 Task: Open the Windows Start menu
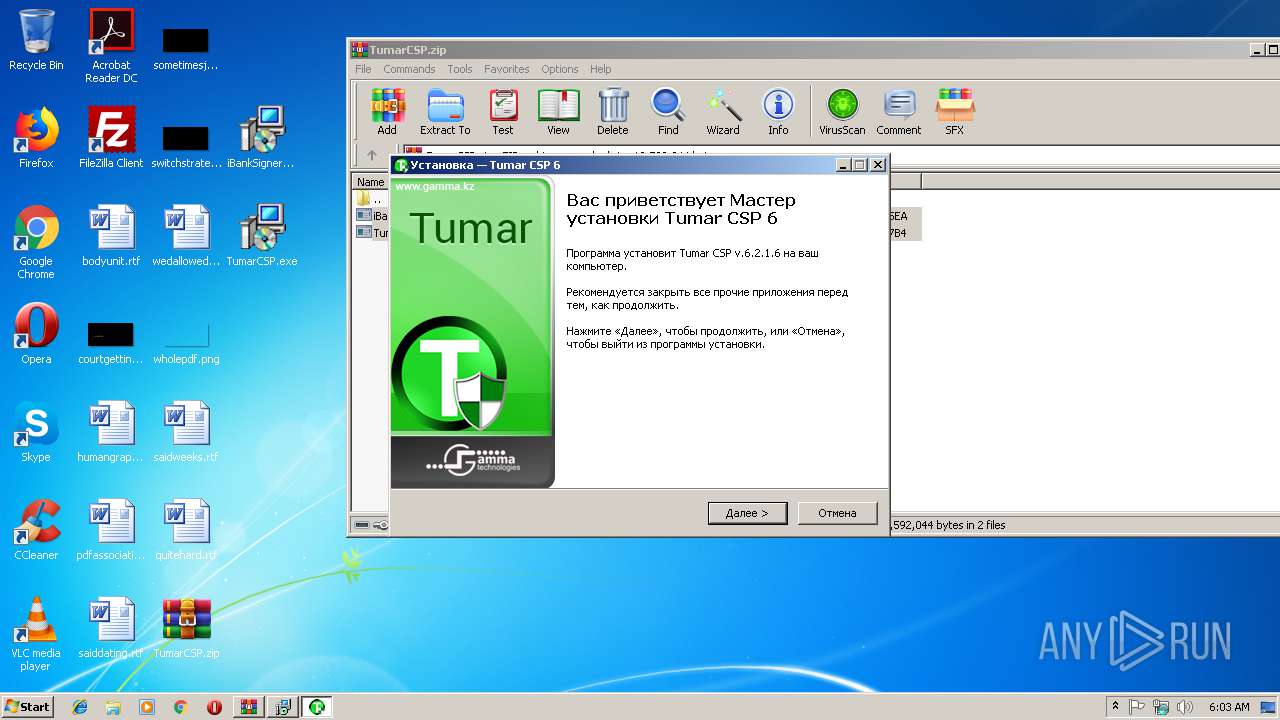[27, 706]
